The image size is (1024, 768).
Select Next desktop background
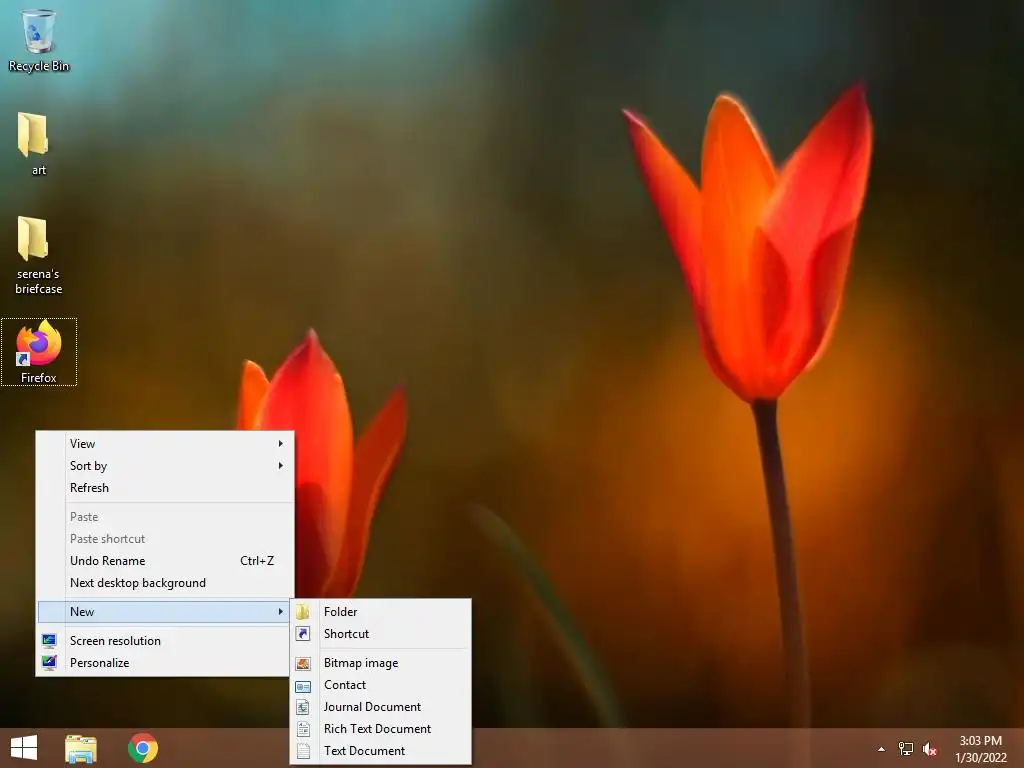click(x=165, y=583)
